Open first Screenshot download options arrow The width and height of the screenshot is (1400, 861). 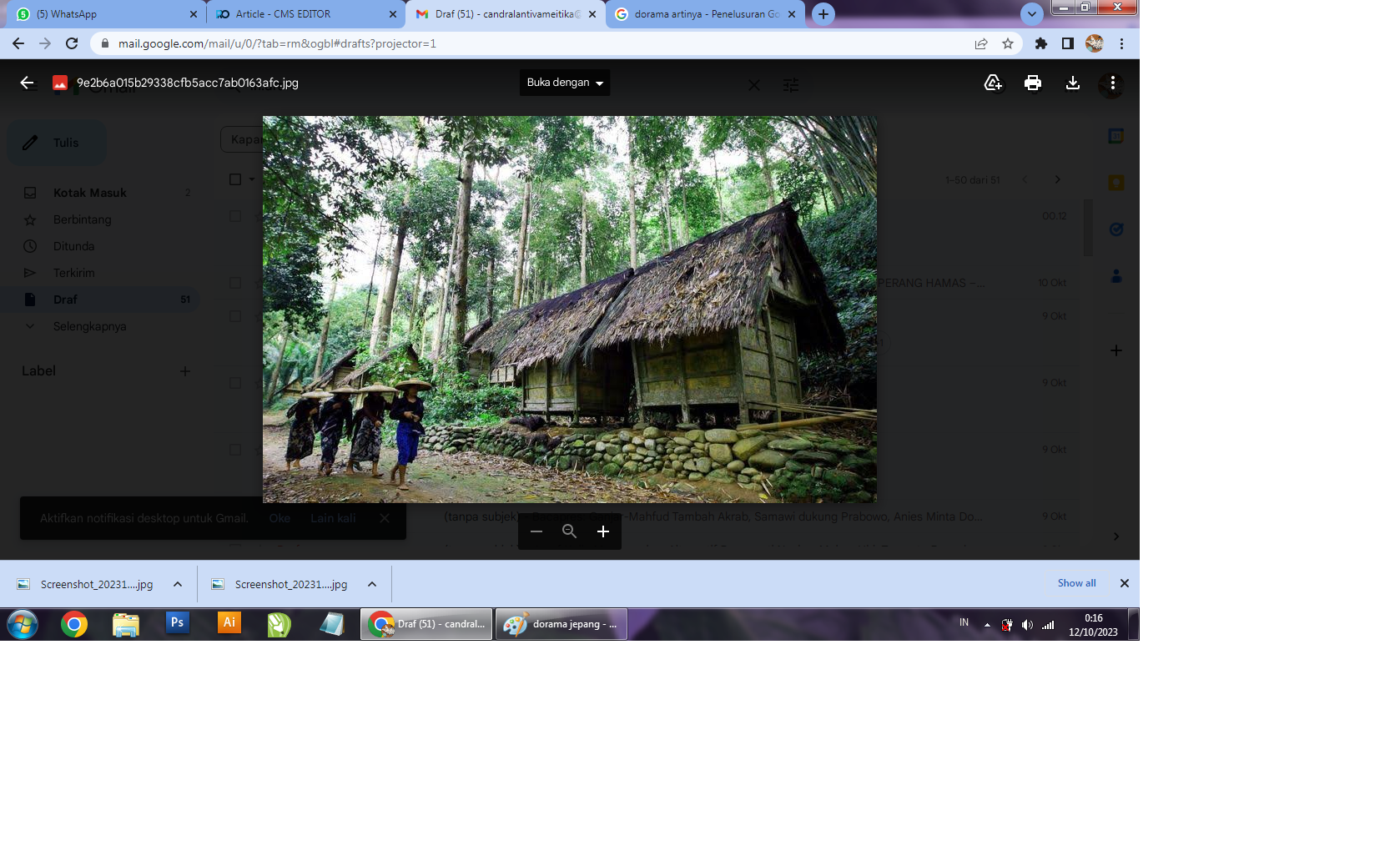click(x=178, y=584)
